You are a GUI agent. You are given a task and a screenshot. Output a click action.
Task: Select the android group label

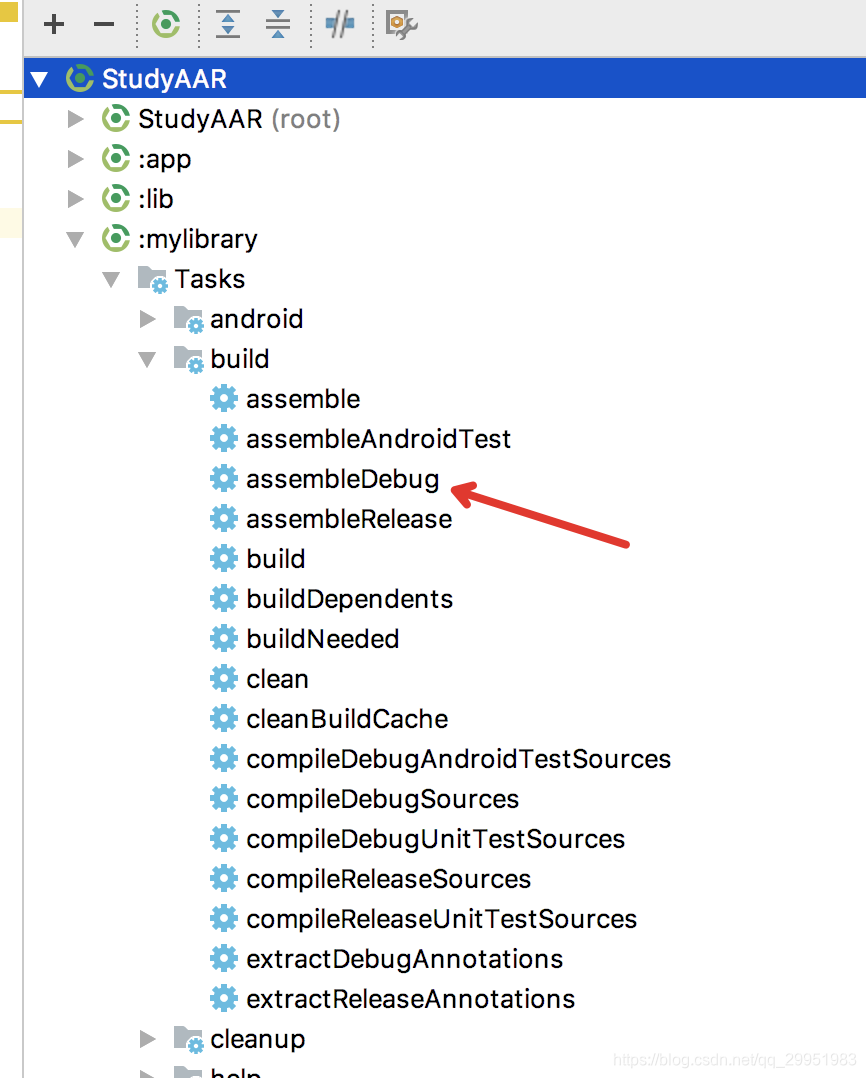coord(256,319)
